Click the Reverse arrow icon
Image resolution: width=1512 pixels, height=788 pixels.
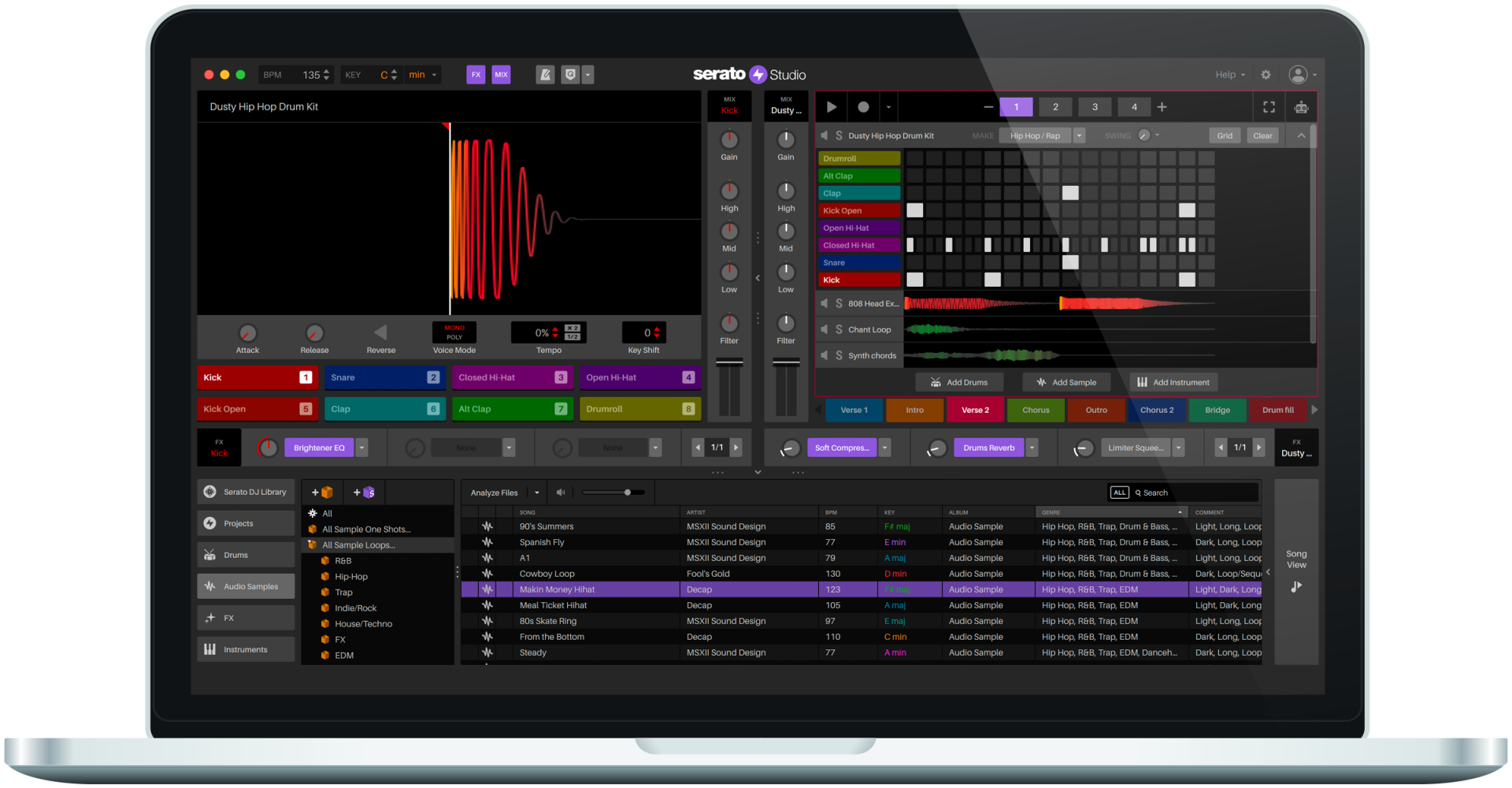point(380,333)
